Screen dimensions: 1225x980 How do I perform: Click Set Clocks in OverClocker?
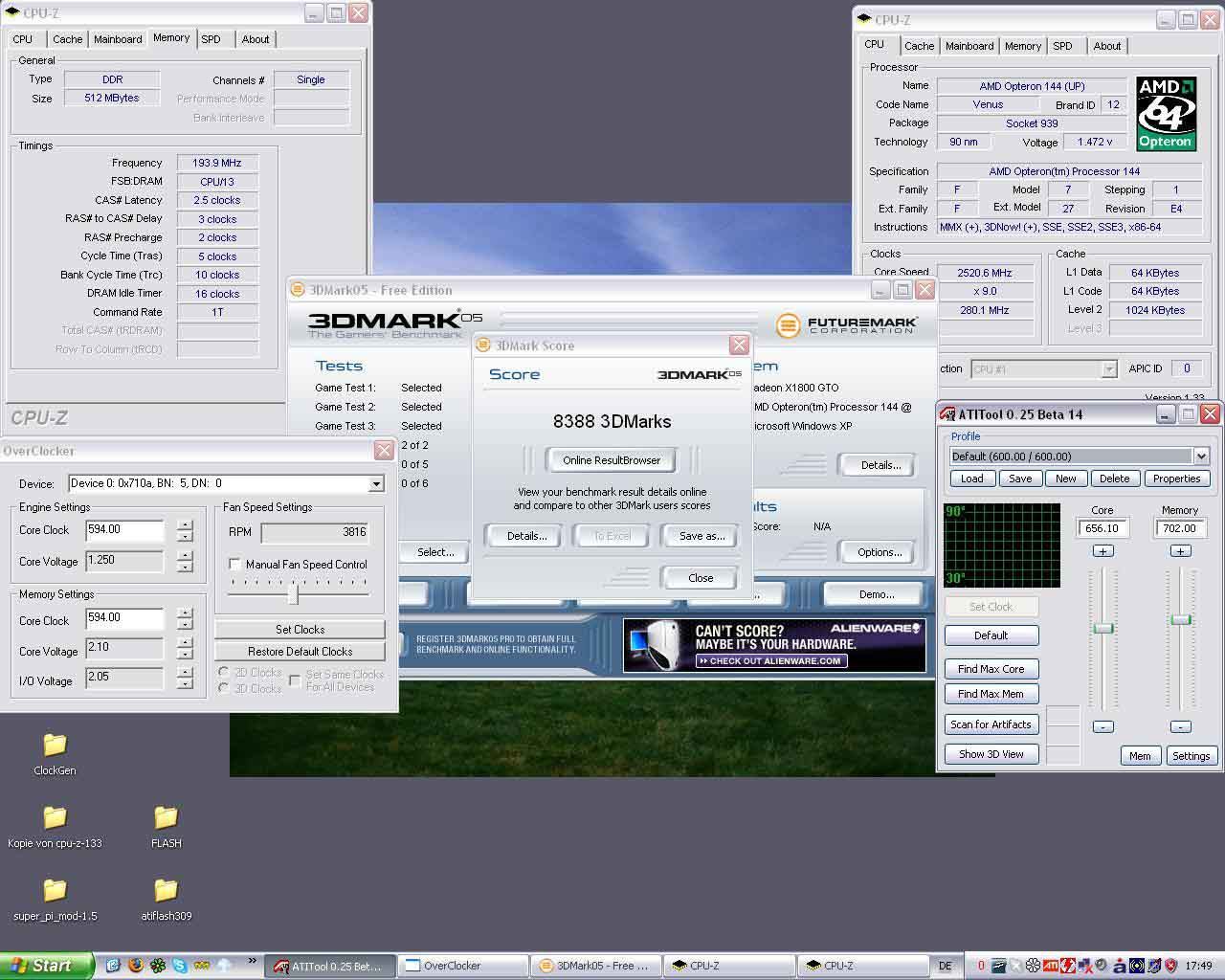pyautogui.click(x=300, y=630)
